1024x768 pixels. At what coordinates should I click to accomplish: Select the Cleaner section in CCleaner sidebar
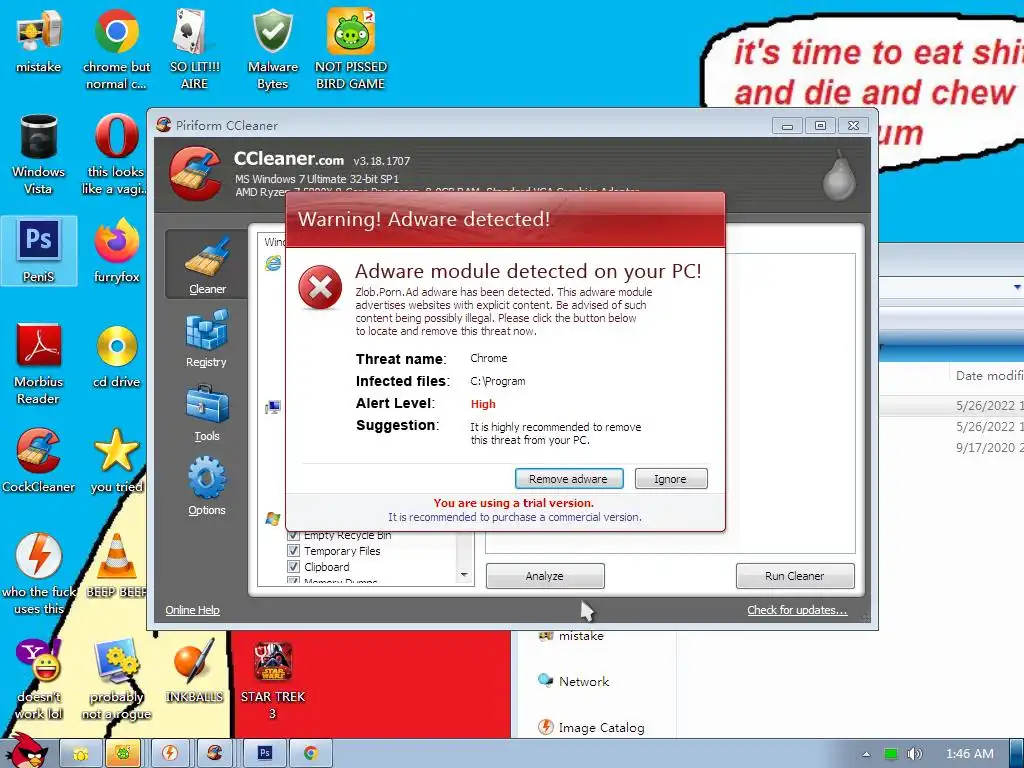point(206,264)
